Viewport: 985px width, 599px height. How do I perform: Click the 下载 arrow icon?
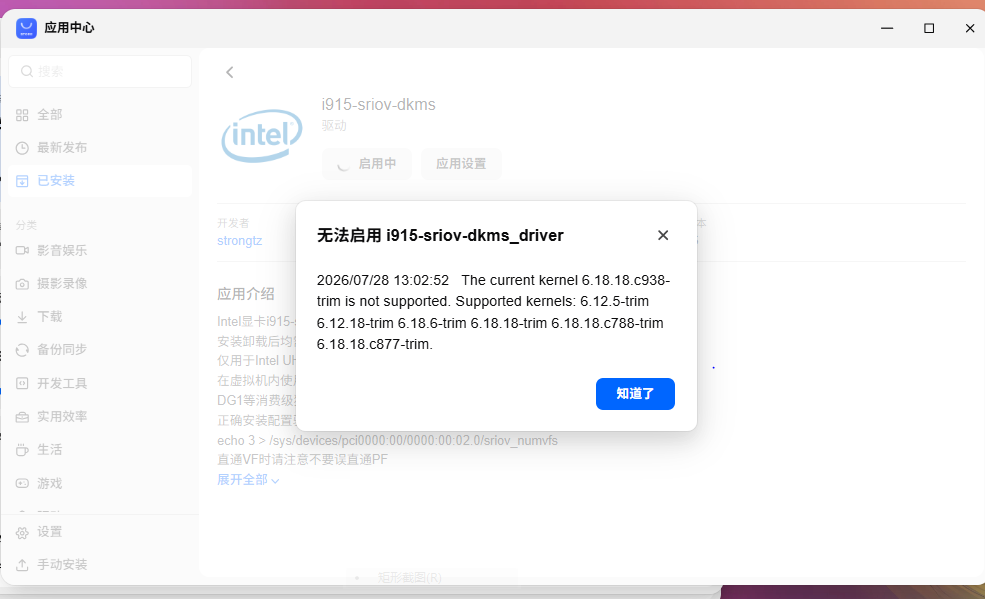pyautogui.click(x=22, y=317)
